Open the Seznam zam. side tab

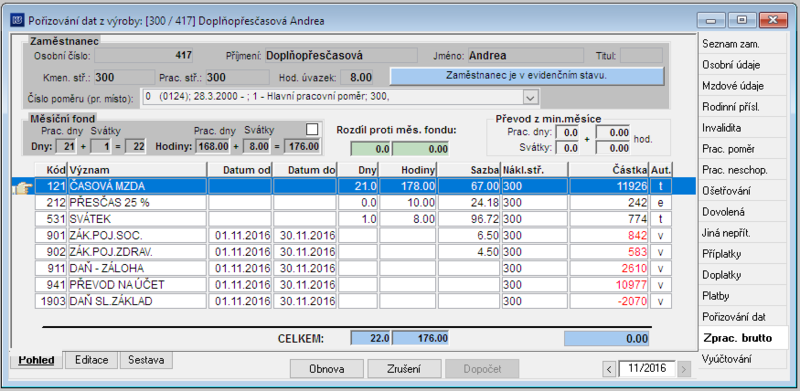(x=743, y=44)
